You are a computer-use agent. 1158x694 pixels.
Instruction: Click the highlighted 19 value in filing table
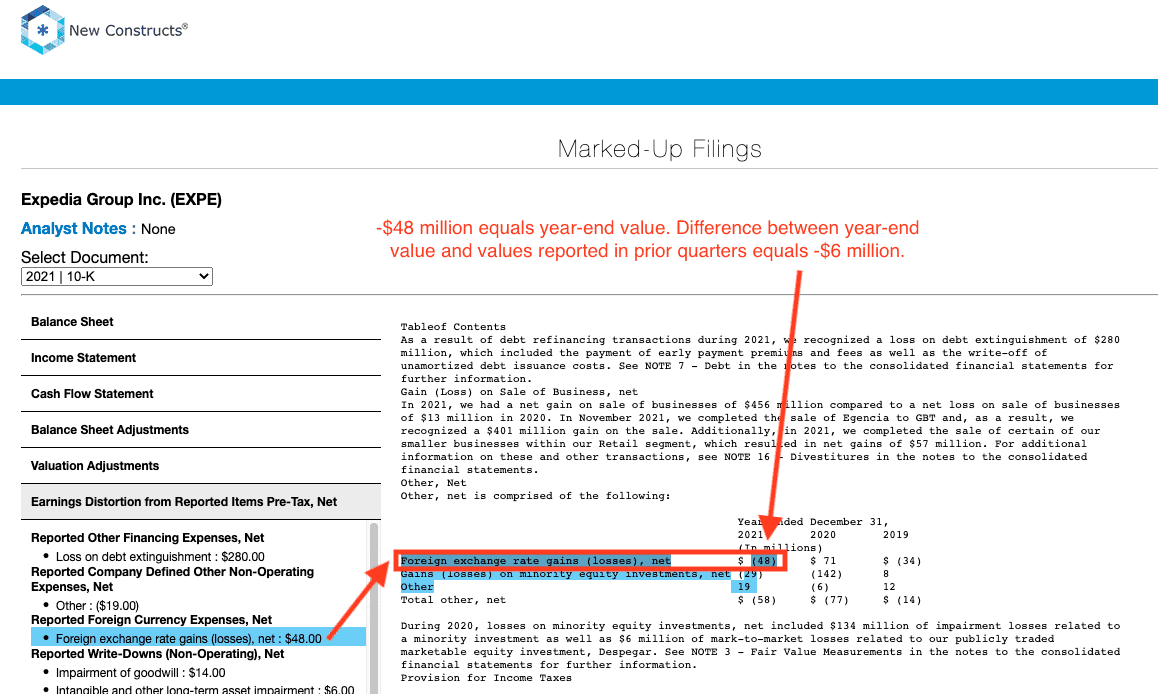click(744, 587)
